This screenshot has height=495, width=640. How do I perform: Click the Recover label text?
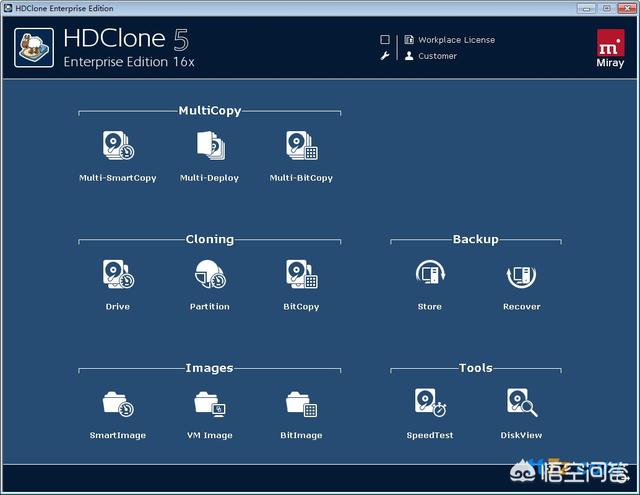tap(522, 306)
